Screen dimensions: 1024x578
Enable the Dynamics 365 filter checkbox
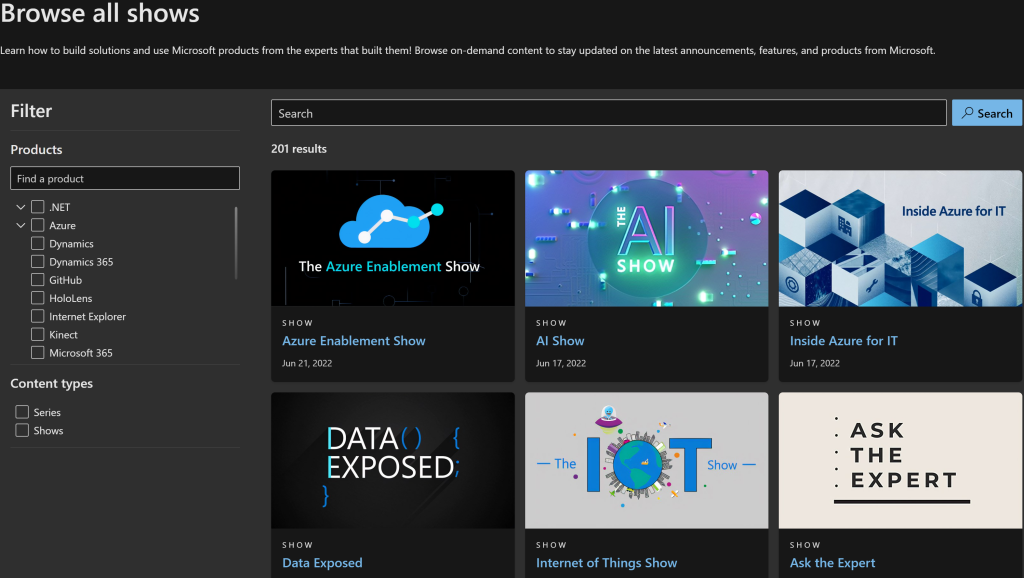click(x=38, y=262)
